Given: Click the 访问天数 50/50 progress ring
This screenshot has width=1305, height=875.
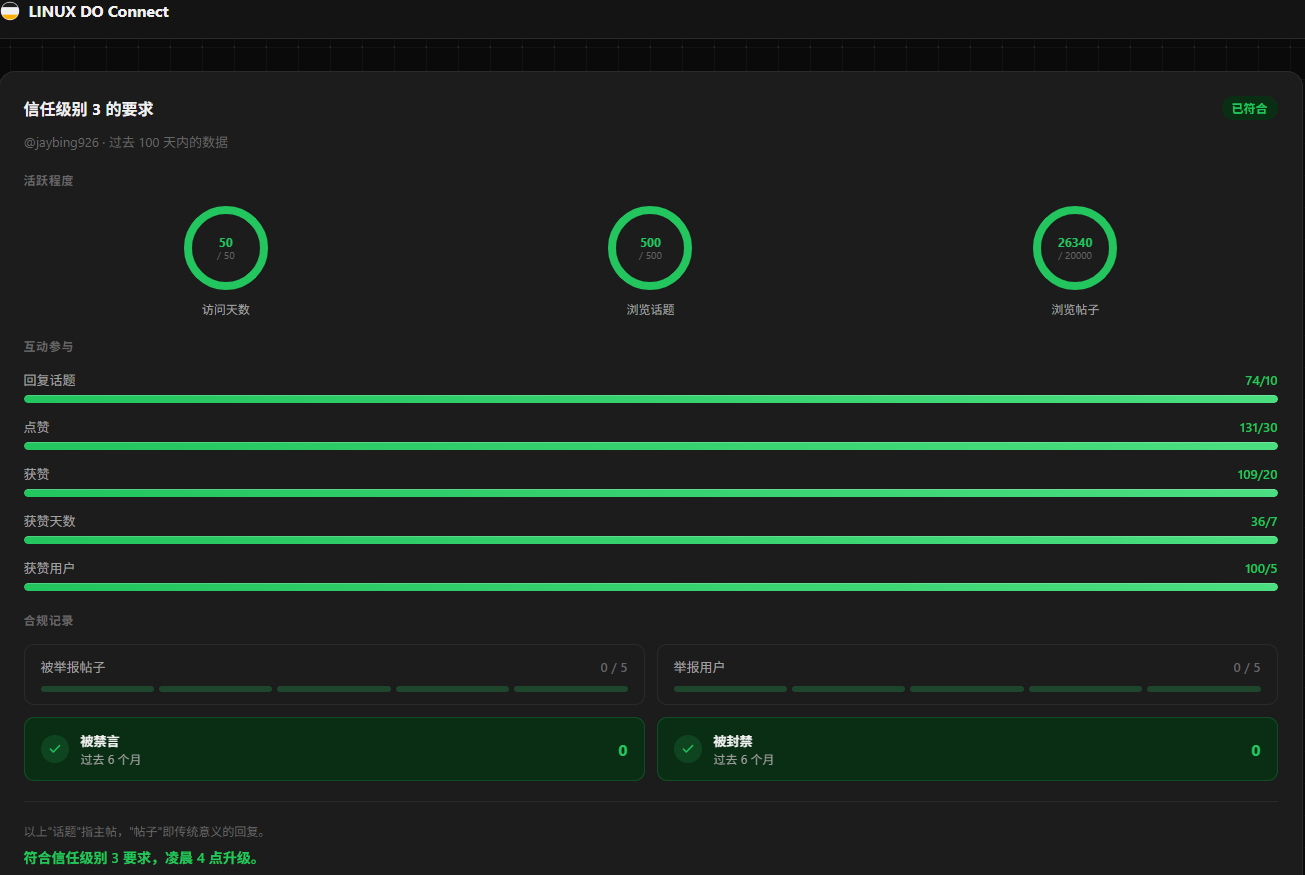Looking at the screenshot, I should coord(226,248).
